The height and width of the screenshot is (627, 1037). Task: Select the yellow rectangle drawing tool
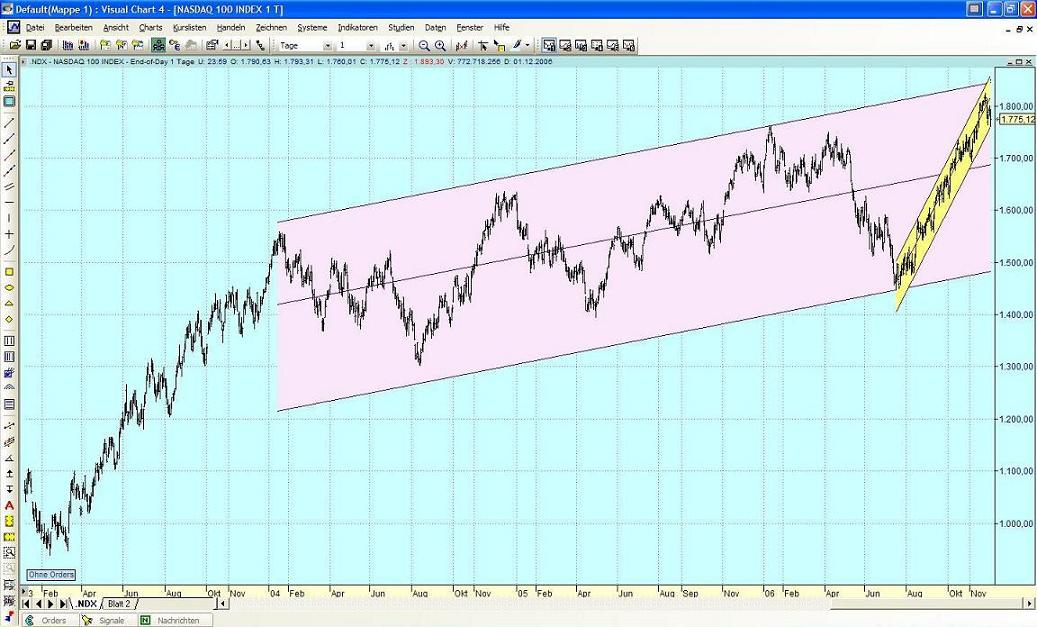tap(10, 271)
